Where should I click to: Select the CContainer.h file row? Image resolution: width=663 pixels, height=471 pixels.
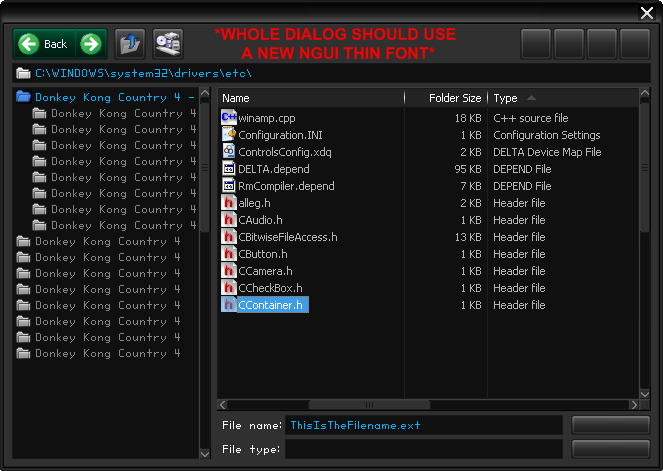(270, 304)
